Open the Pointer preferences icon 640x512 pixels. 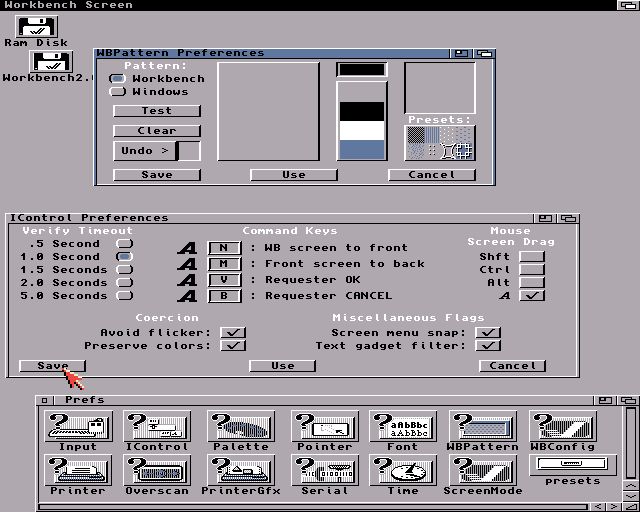click(x=324, y=426)
